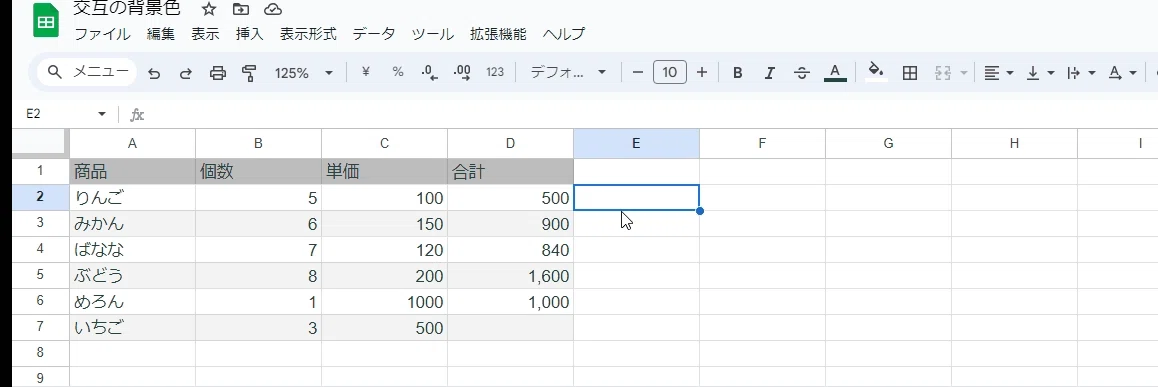
Task: Decrease decimal places
Action: point(430,72)
